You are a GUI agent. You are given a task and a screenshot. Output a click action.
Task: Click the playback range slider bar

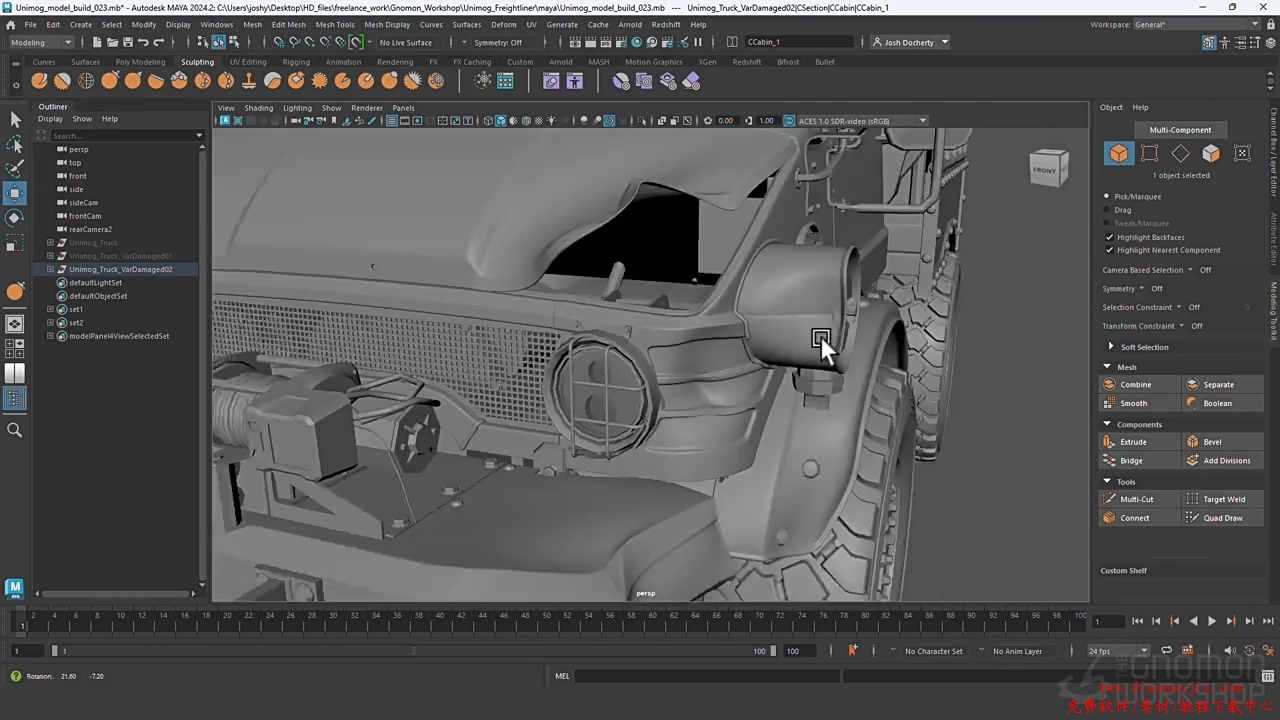(x=410, y=651)
